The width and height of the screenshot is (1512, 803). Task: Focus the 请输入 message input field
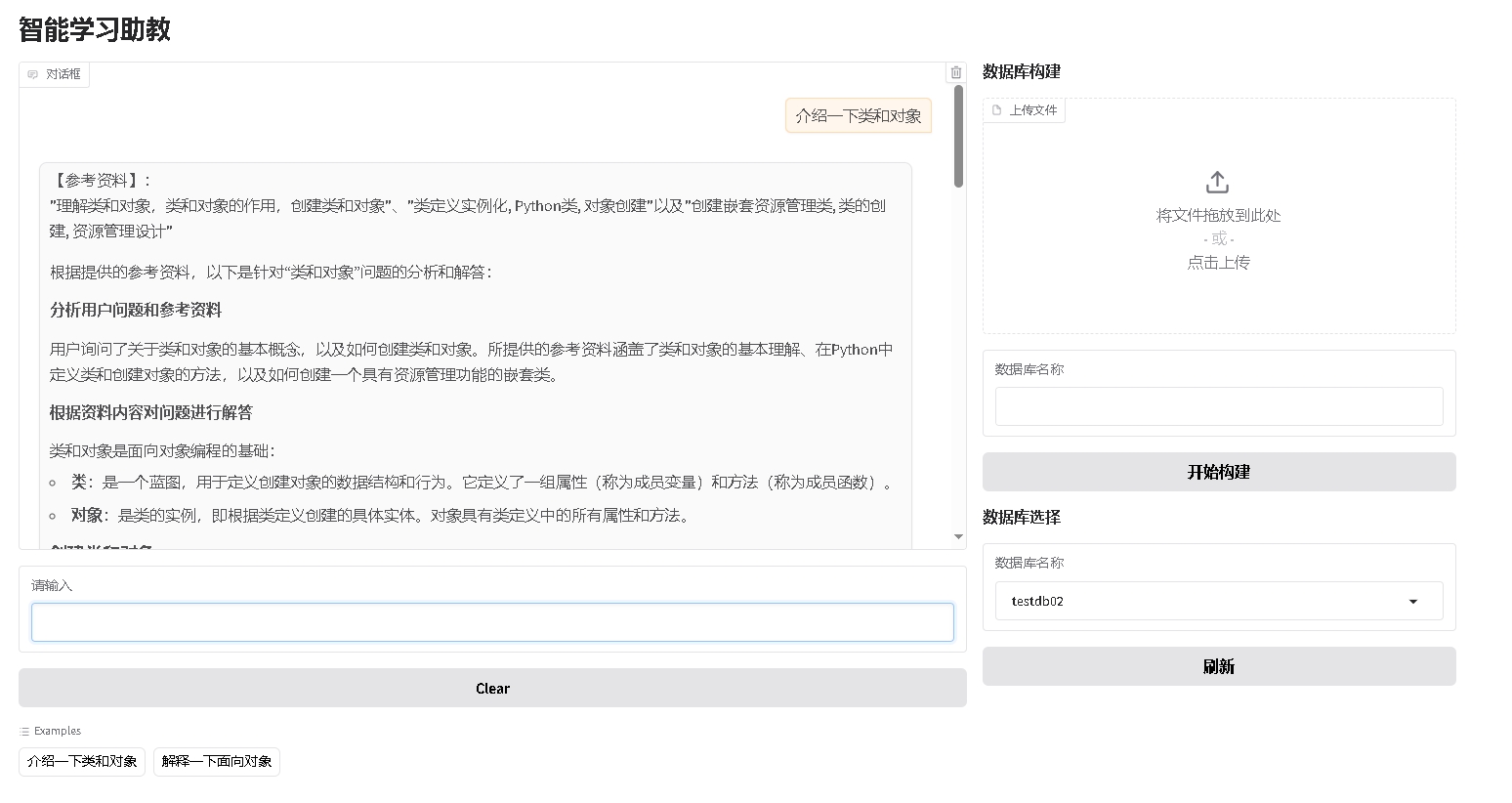492,622
